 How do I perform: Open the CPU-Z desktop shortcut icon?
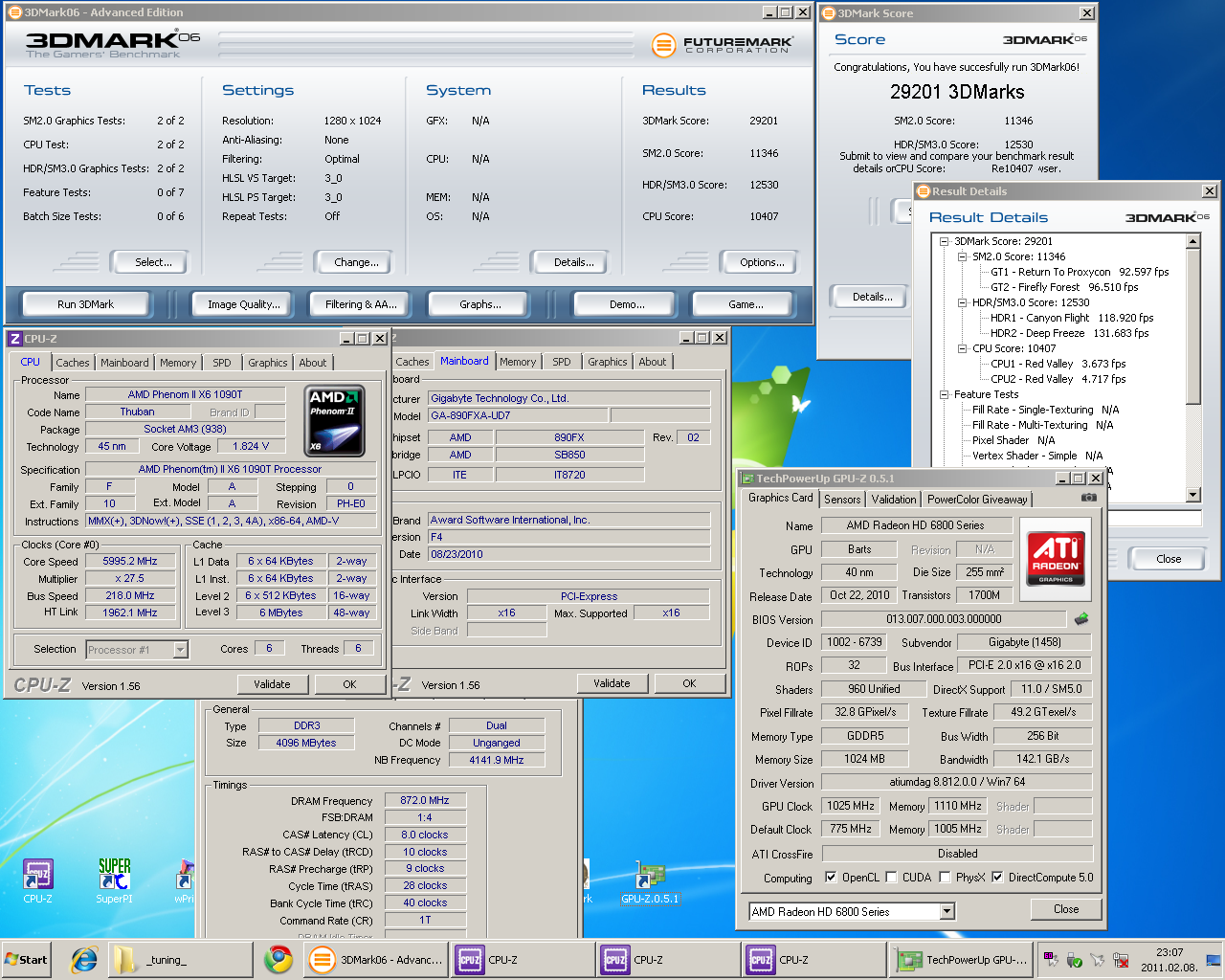pyautogui.click(x=38, y=880)
